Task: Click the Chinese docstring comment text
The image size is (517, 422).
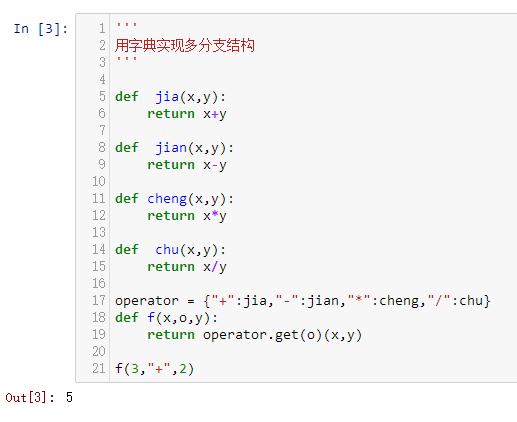Action: [185, 45]
